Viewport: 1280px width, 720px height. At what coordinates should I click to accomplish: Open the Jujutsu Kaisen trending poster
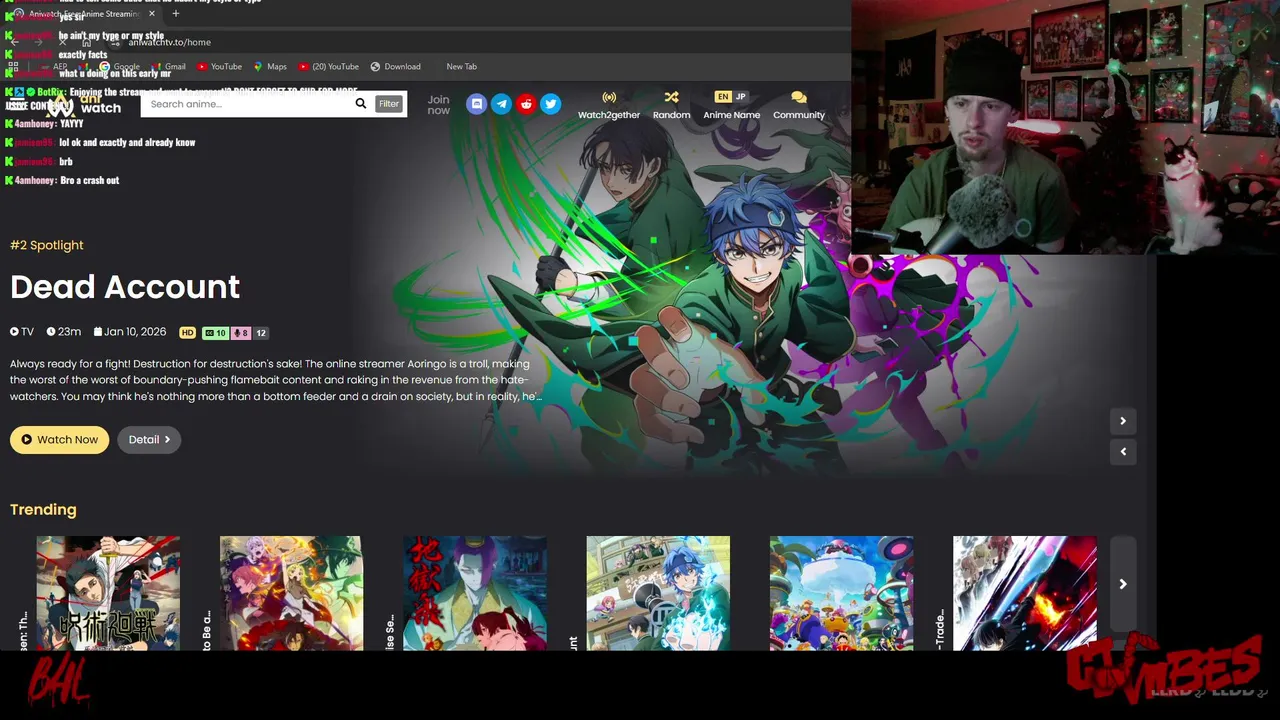point(108,593)
